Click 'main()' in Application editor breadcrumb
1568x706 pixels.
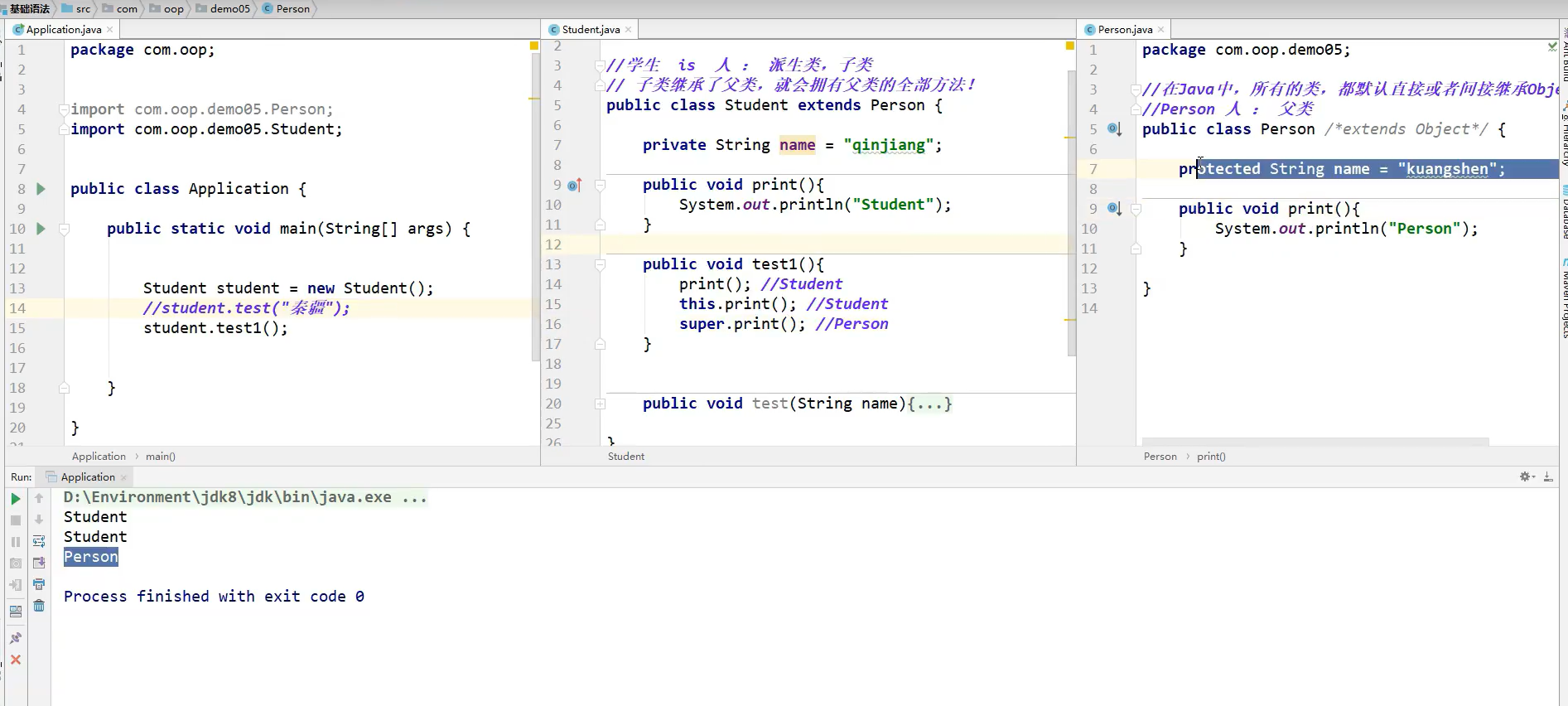pos(161,457)
